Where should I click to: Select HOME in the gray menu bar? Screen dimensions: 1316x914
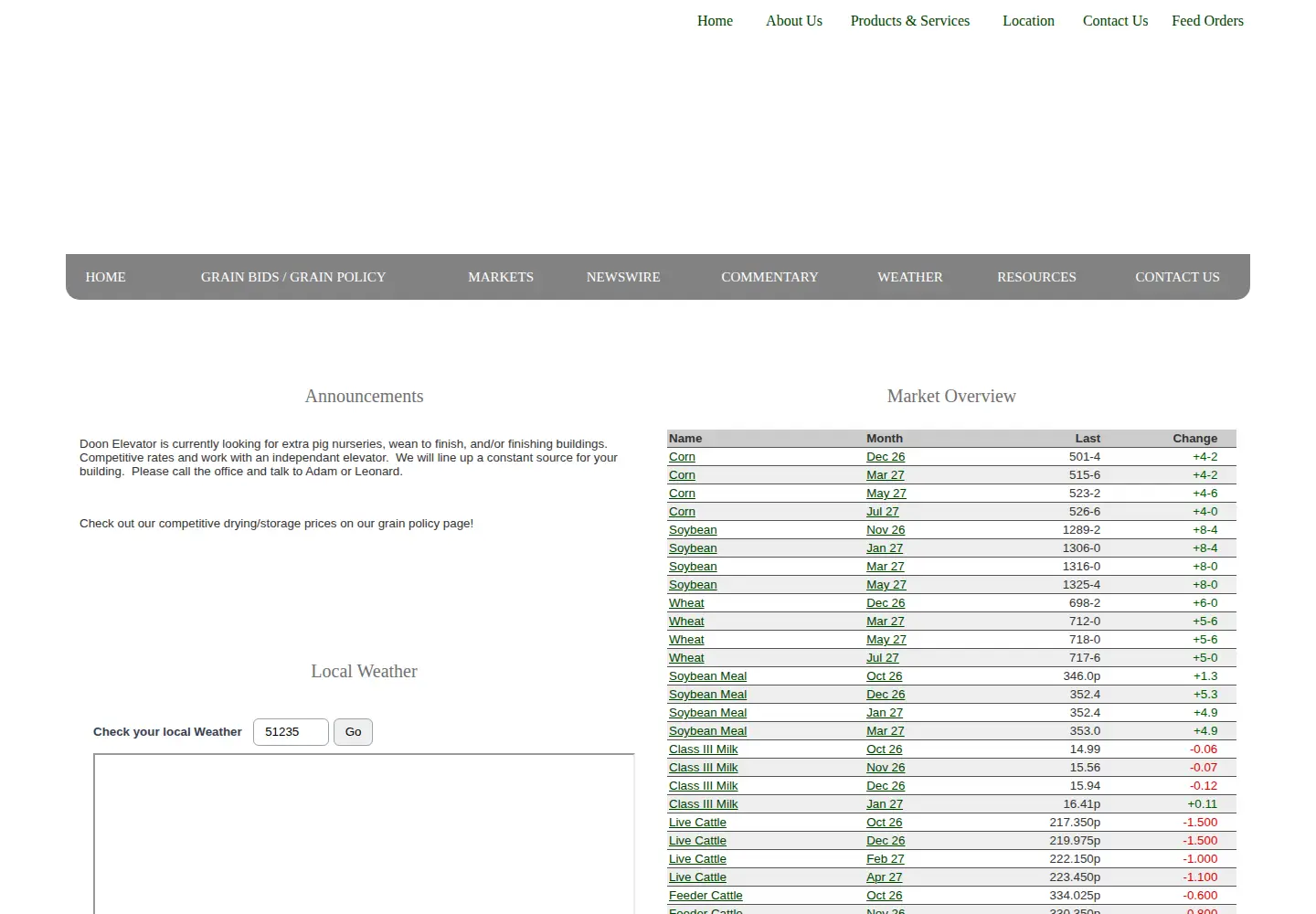pos(106,277)
